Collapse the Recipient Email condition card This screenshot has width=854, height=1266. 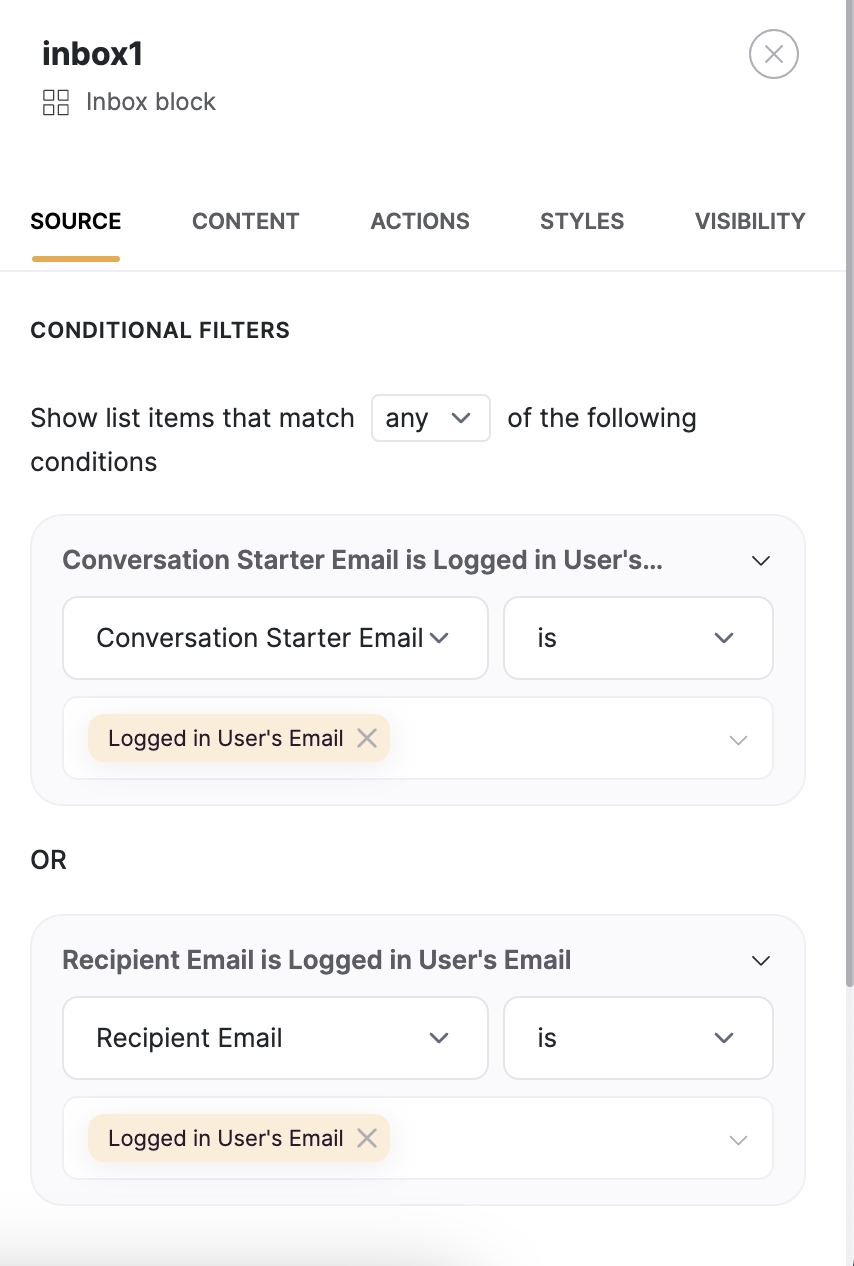tap(760, 960)
